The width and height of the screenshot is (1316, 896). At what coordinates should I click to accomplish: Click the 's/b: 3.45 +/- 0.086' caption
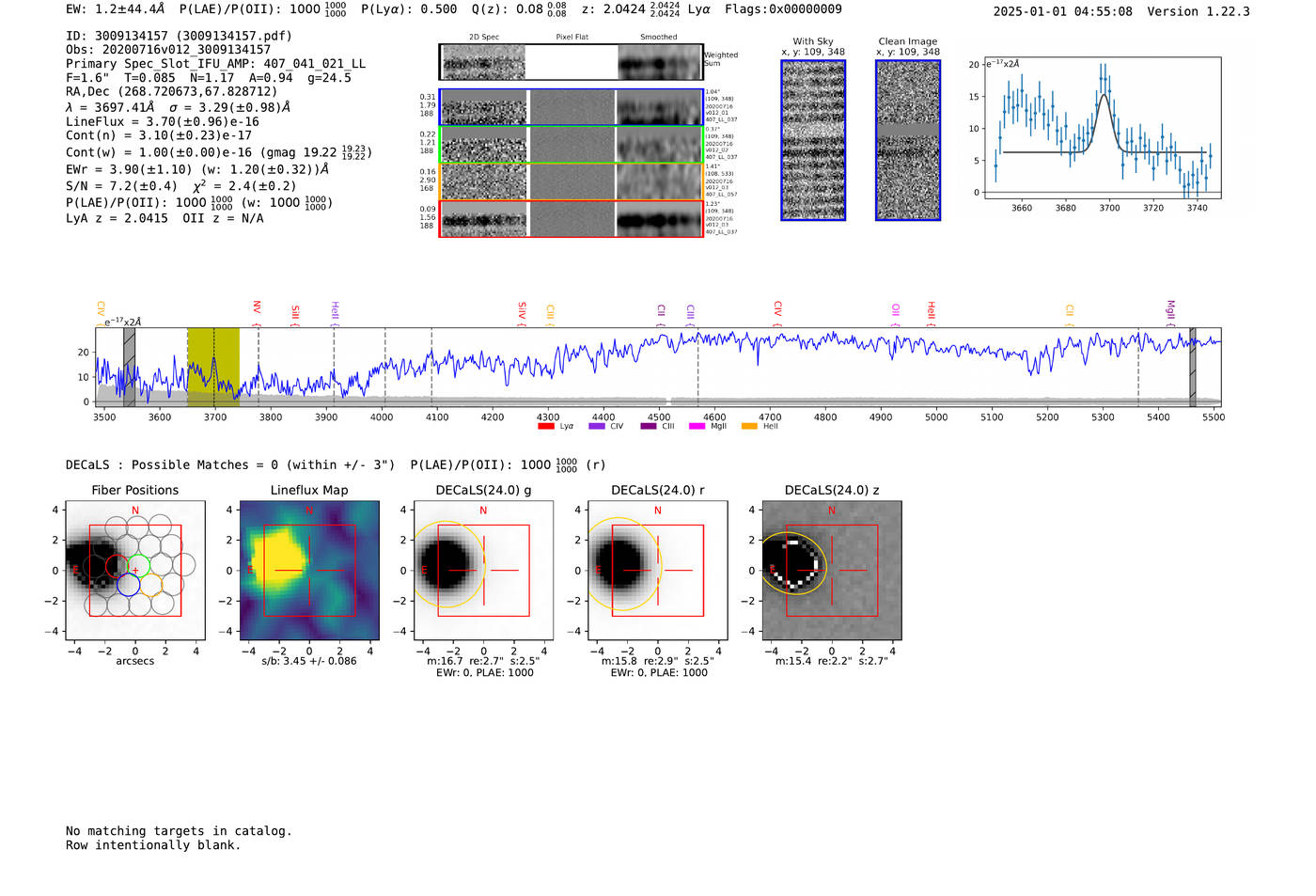(309, 661)
